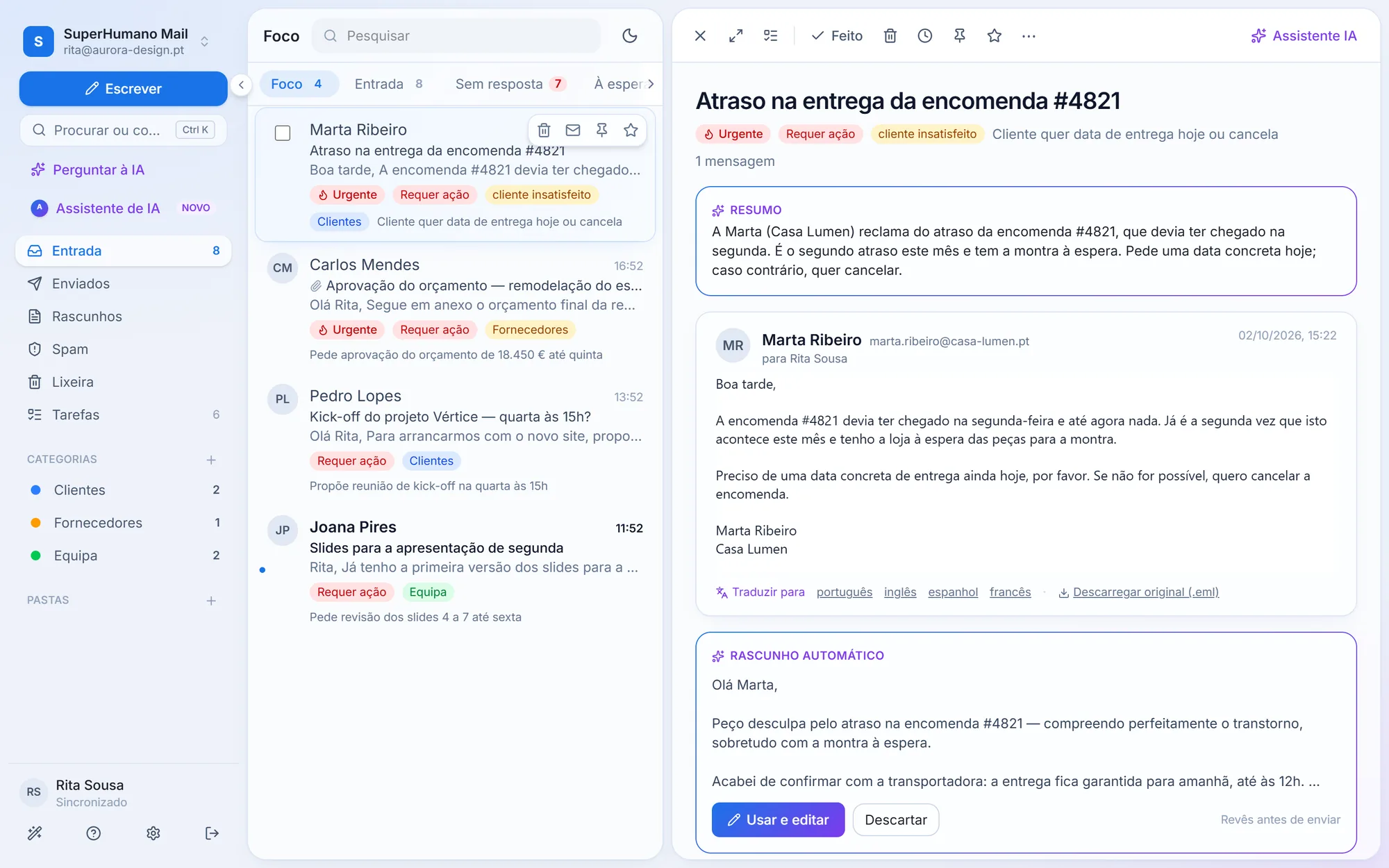The height and width of the screenshot is (868, 1389).
Task: Trash Marta Ribeiro email from list hover actions
Action: tap(544, 130)
